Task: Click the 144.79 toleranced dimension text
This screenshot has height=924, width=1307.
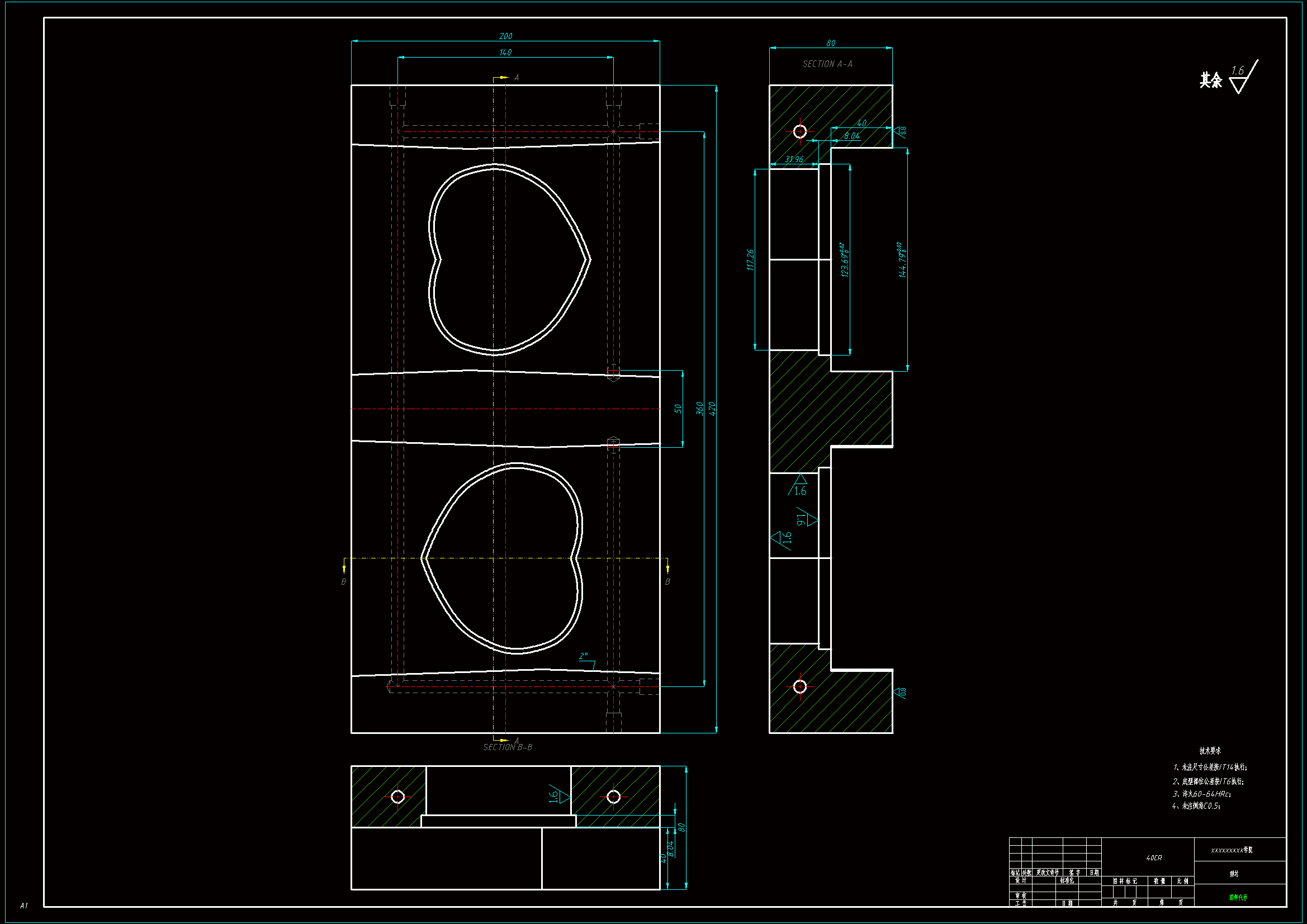Action: [x=902, y=260]
